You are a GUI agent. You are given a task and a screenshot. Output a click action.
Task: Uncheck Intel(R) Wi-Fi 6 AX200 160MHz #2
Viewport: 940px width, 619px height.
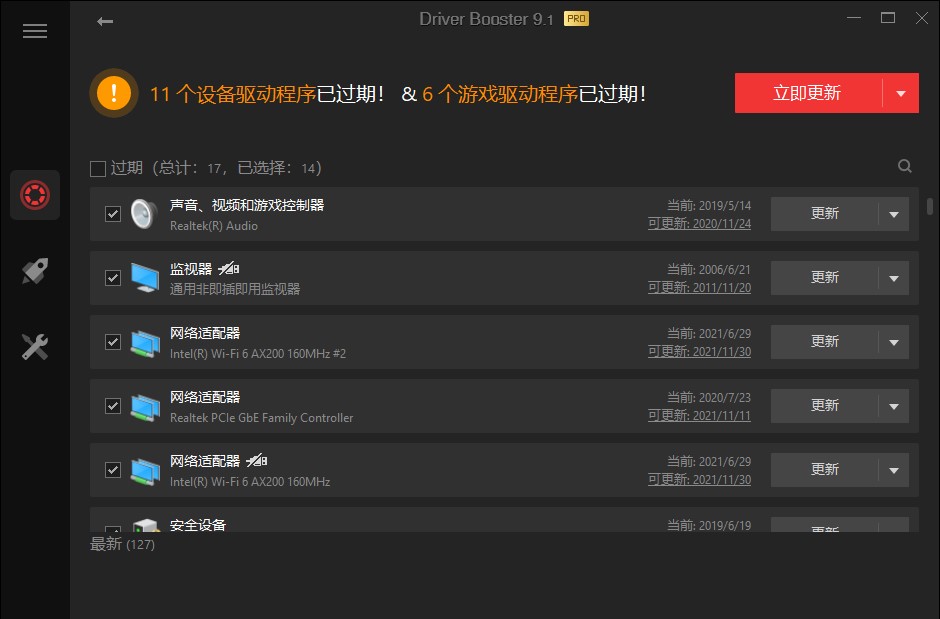pyautogui.click(x=112, y=341)
